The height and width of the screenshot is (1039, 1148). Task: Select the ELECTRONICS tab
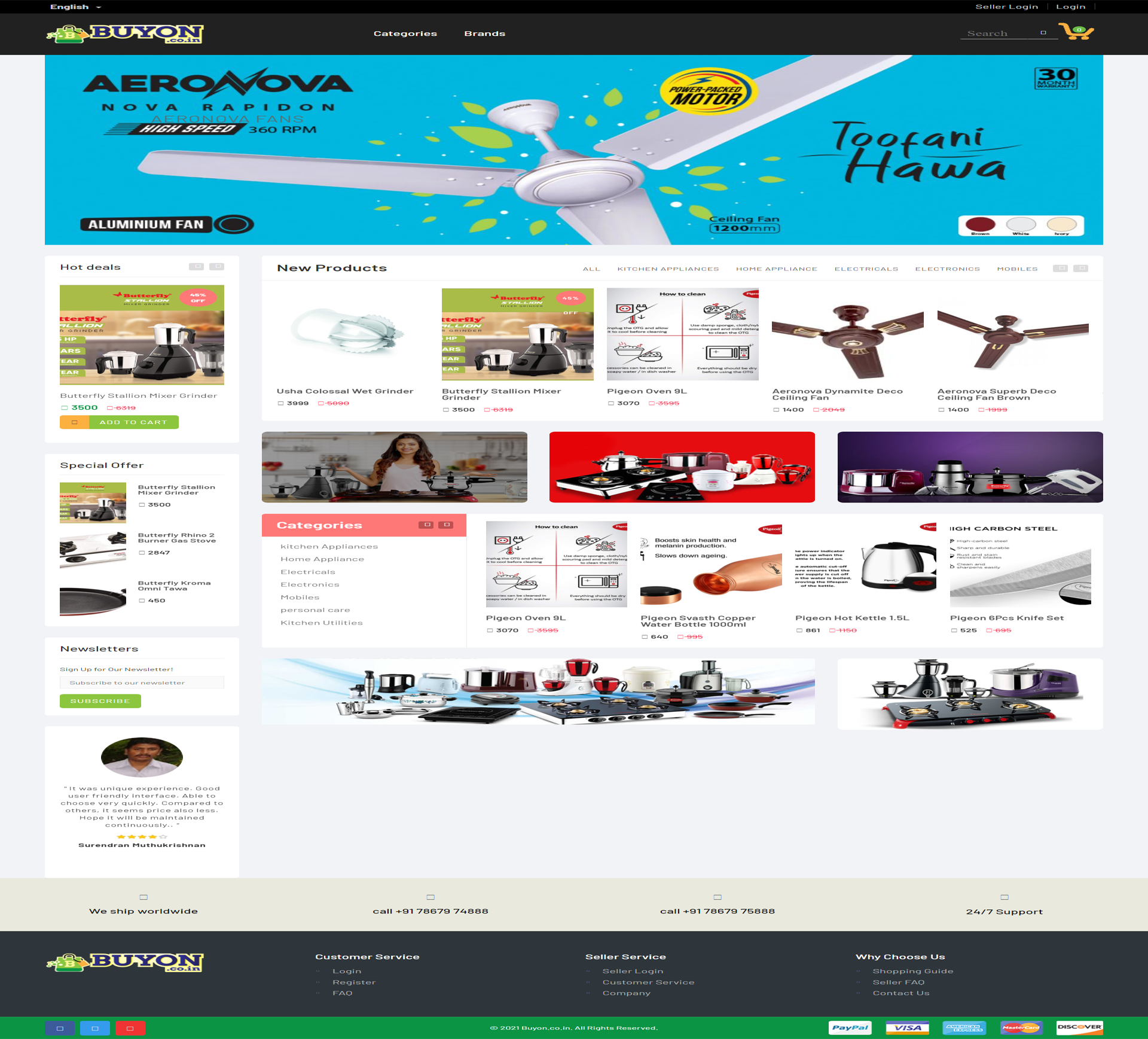point(948,269)
